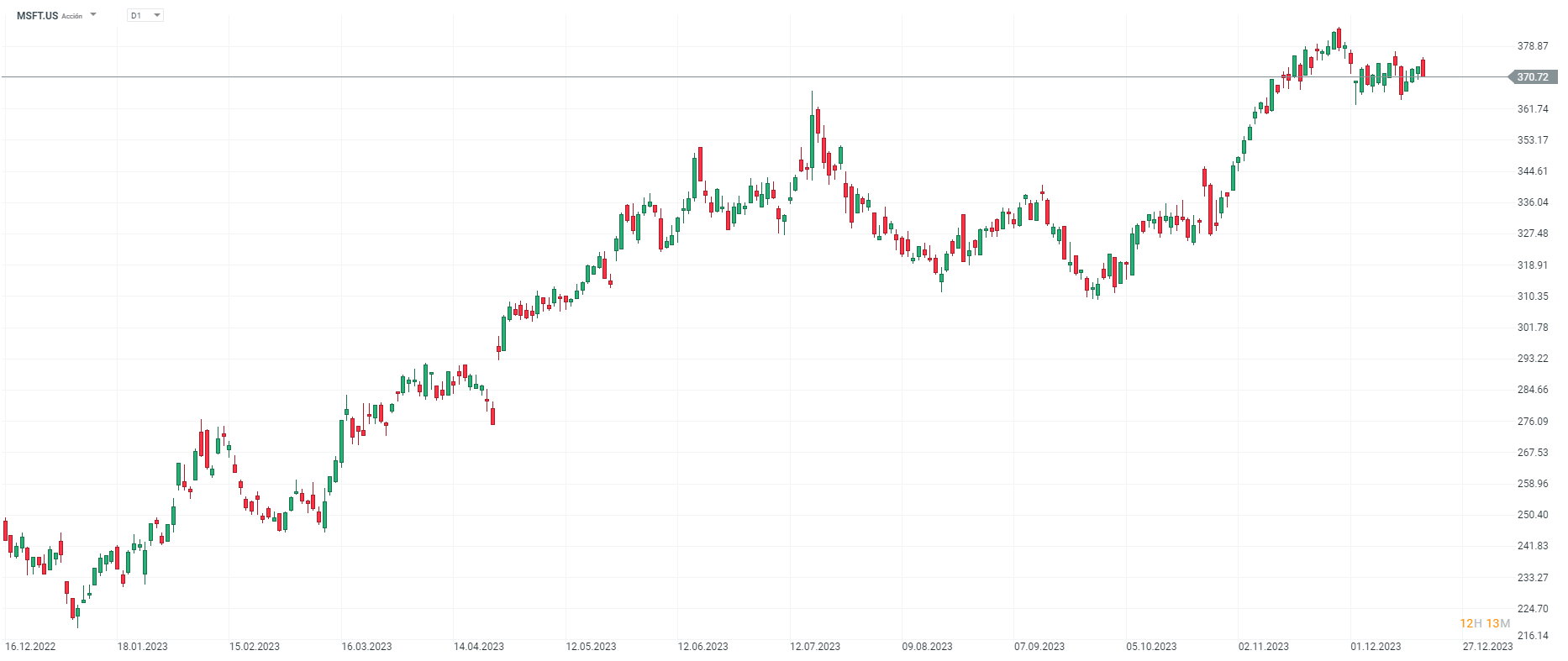Click the 01.12.2023 date axis label
Screen dimensions: 1568x661
[1376, 647]
